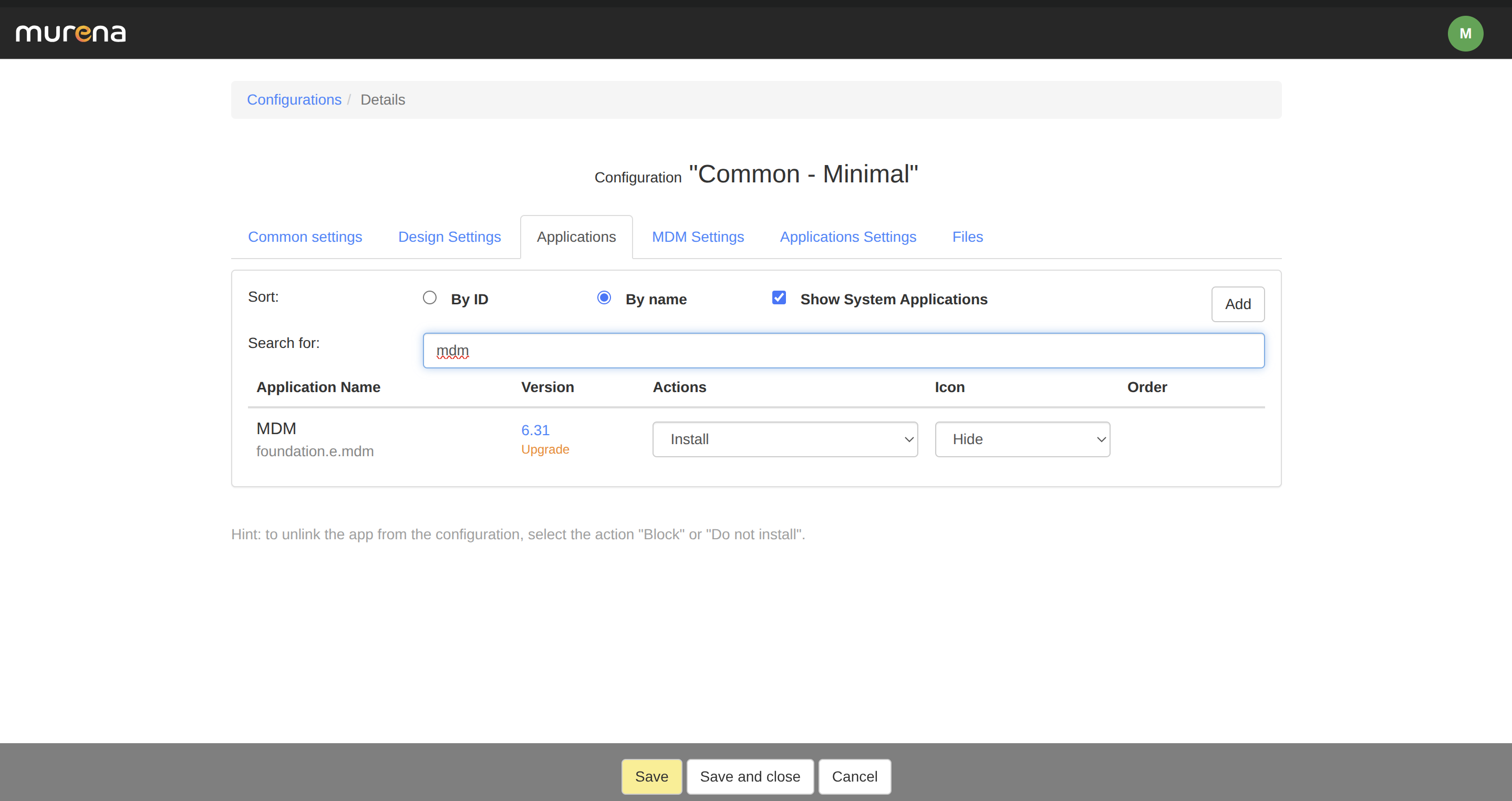Screen dimensions: 1512x801
Task: Select the By name sort option
Action: [x=604, y=297]
